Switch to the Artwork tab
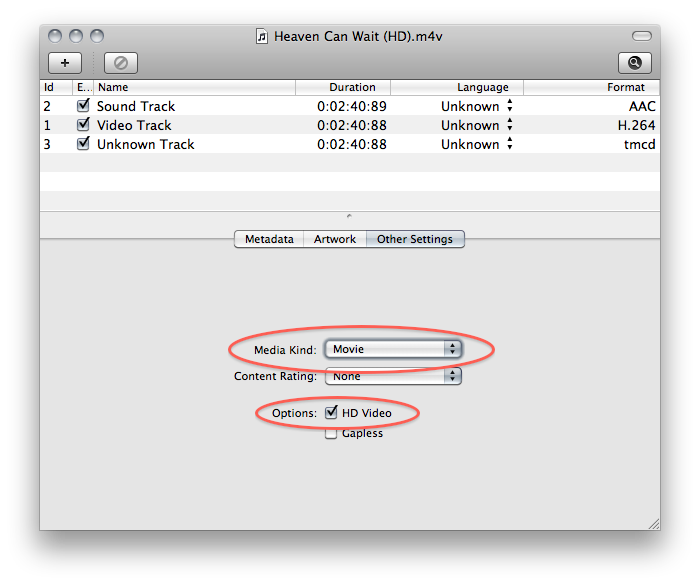Screen dimensions: 700x585 tap(335, 239)
